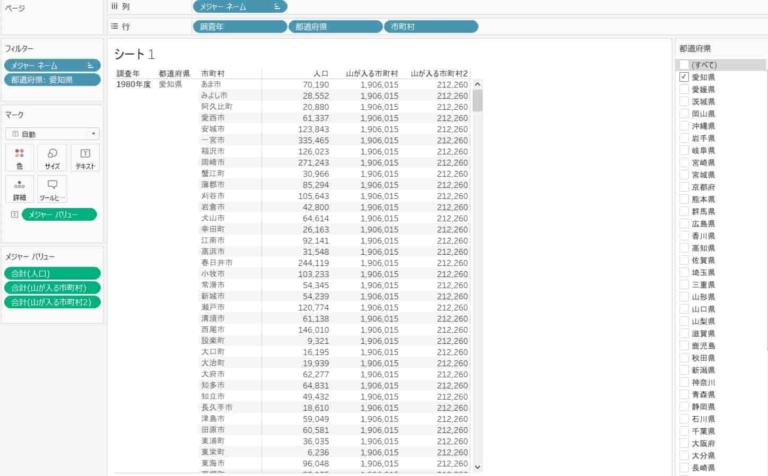Click the table scrollbar up arrow
The height and width of the screenshot is (476, 768).
[477, 86]
